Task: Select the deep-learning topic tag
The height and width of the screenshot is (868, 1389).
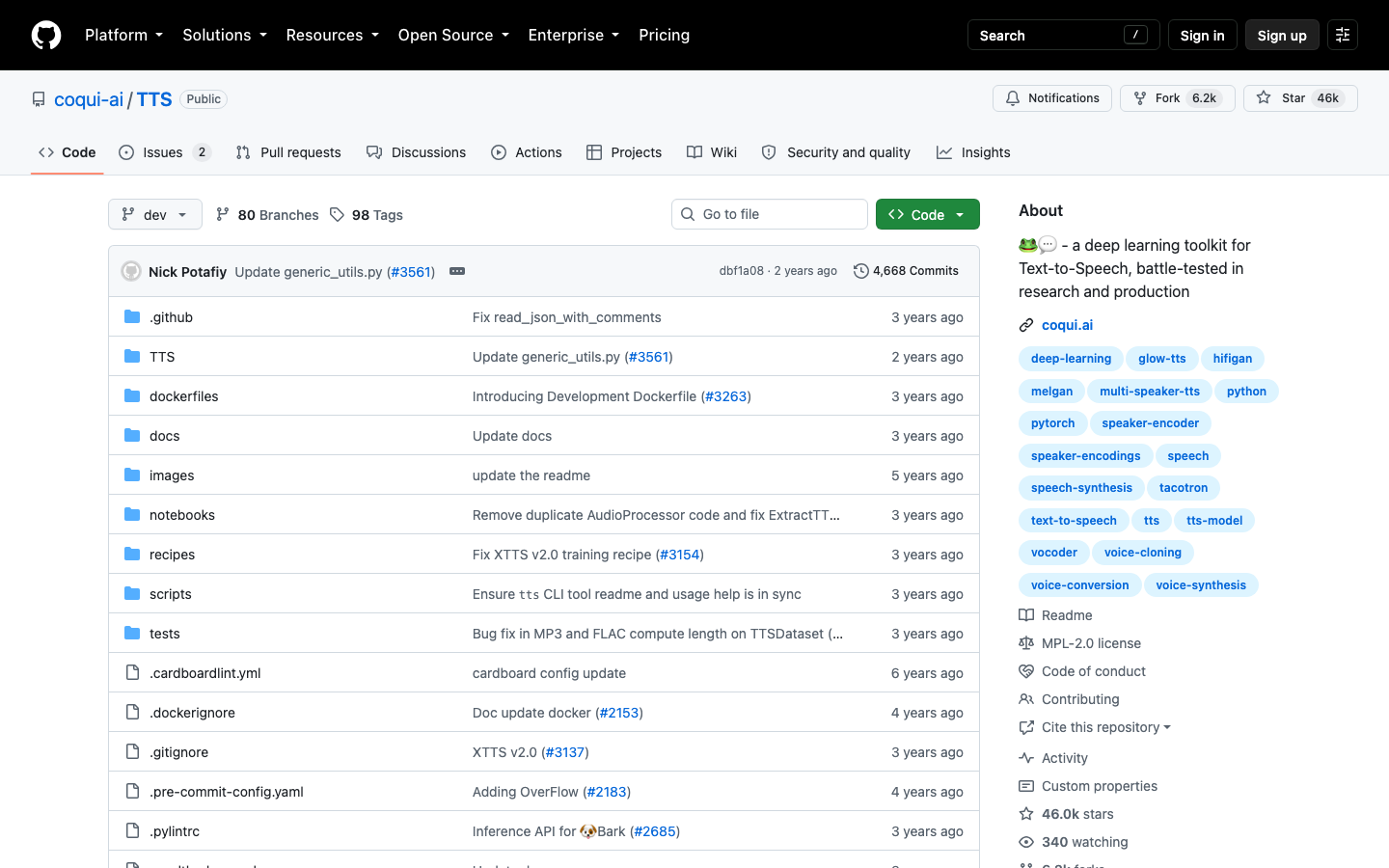Action: (x=1071, y=359)
